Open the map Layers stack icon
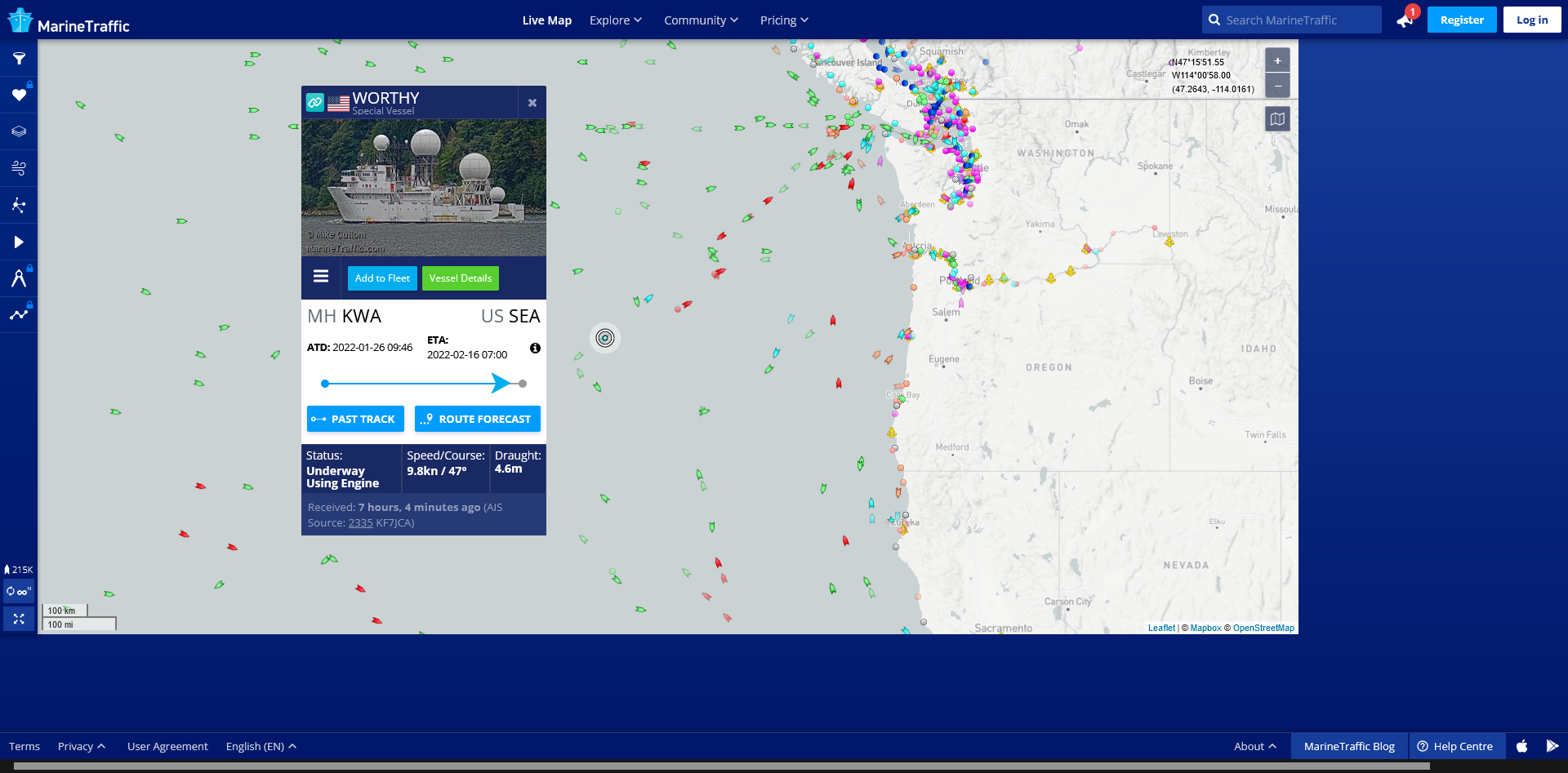 coord(19,131)
